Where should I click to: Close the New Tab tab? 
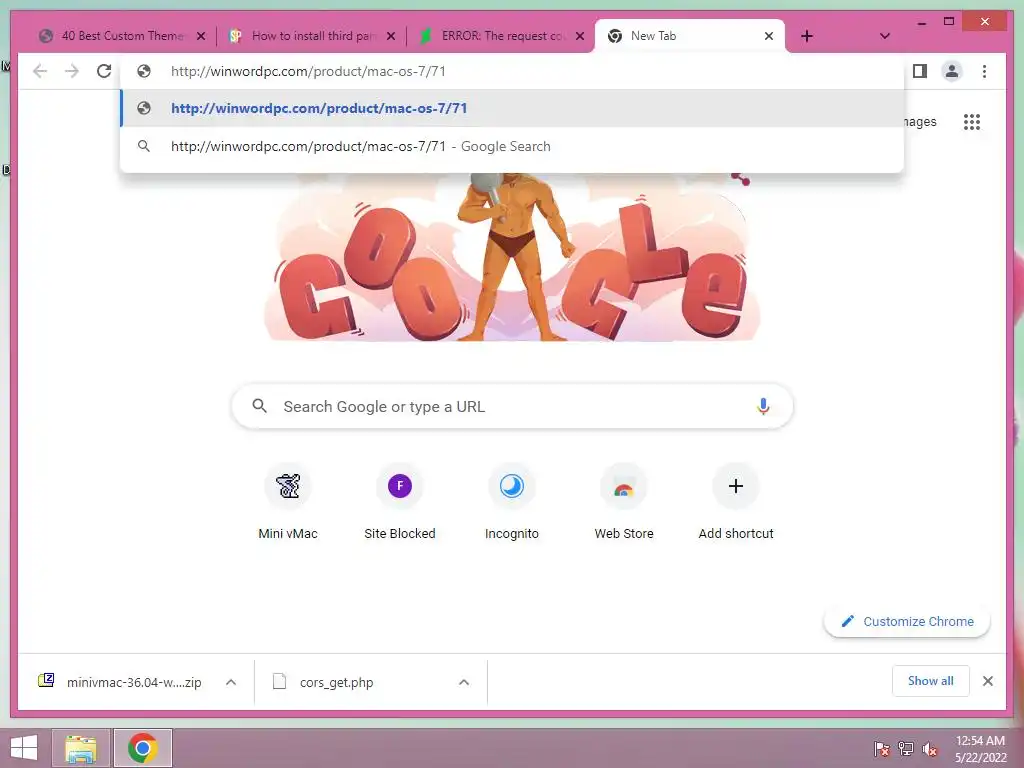pos(769,36)
